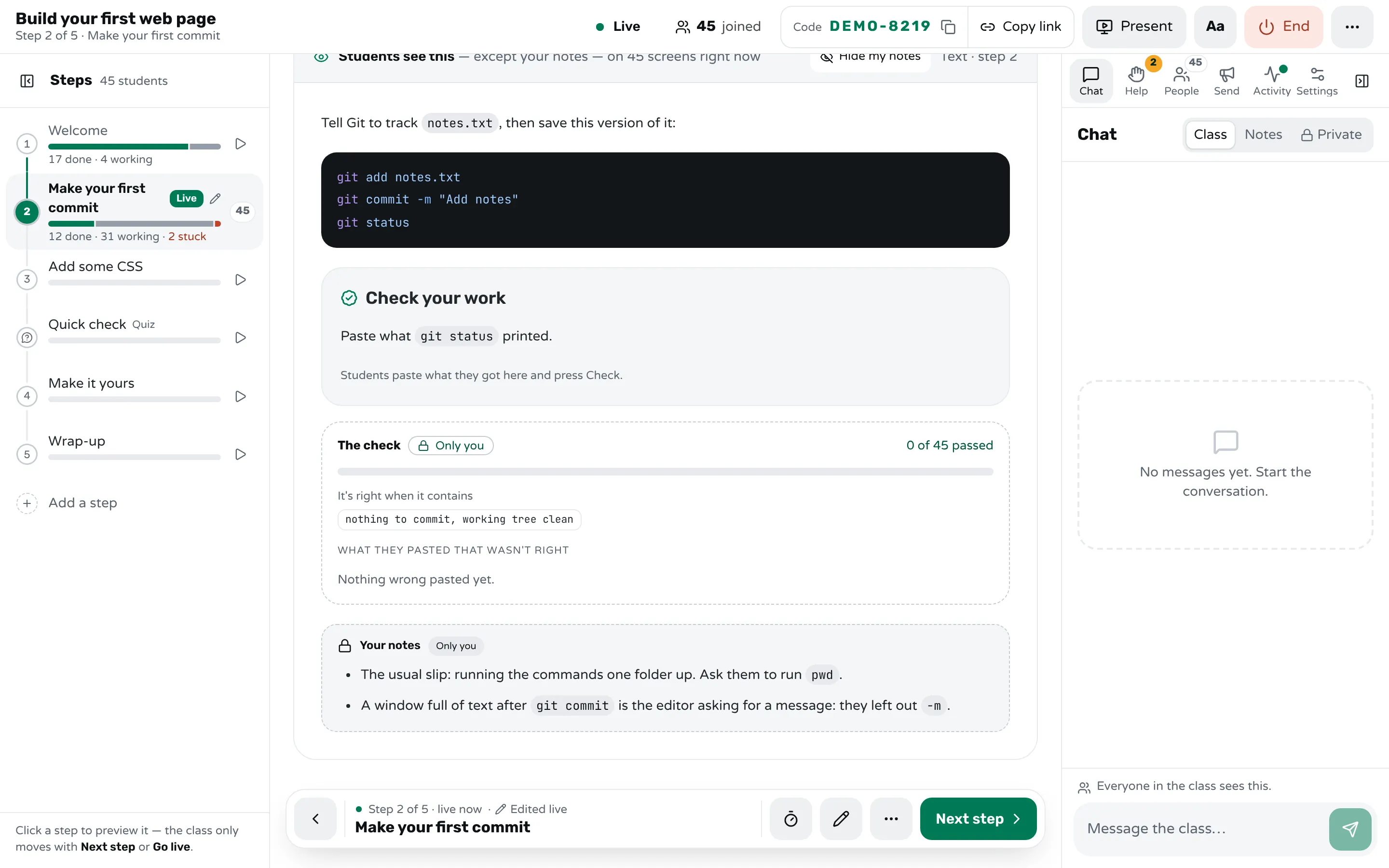Viewport: 1389px width, 868px height.
Task: Advance with the Next step button
Action: (x=978, y=819)
